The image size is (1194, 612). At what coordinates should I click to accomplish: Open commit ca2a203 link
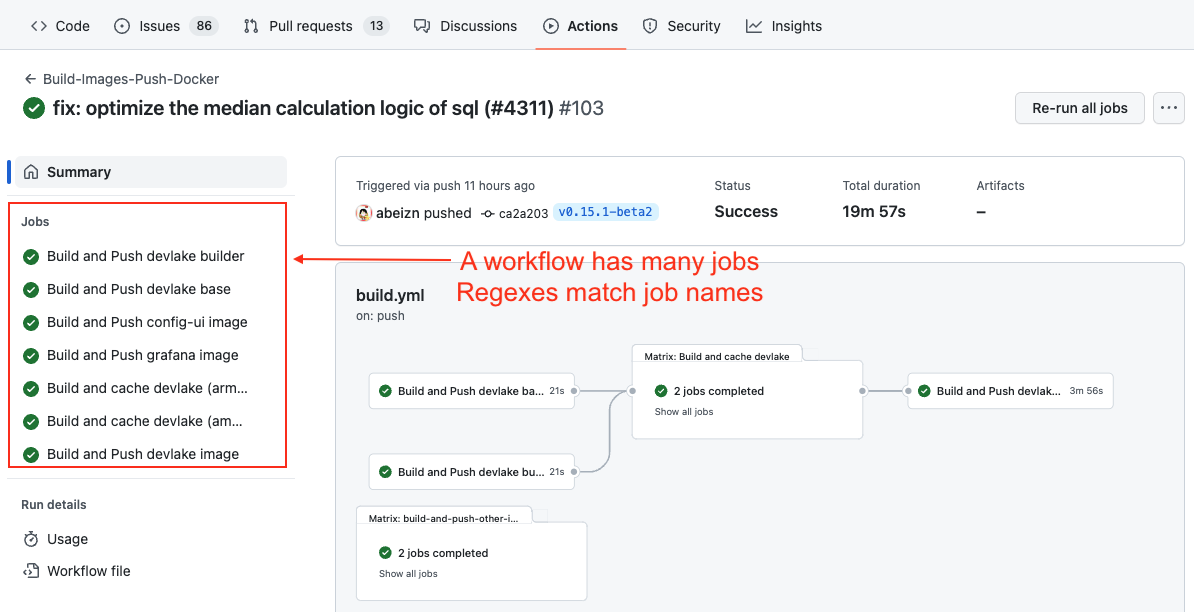pyautogui.click(x=522, y=213)
